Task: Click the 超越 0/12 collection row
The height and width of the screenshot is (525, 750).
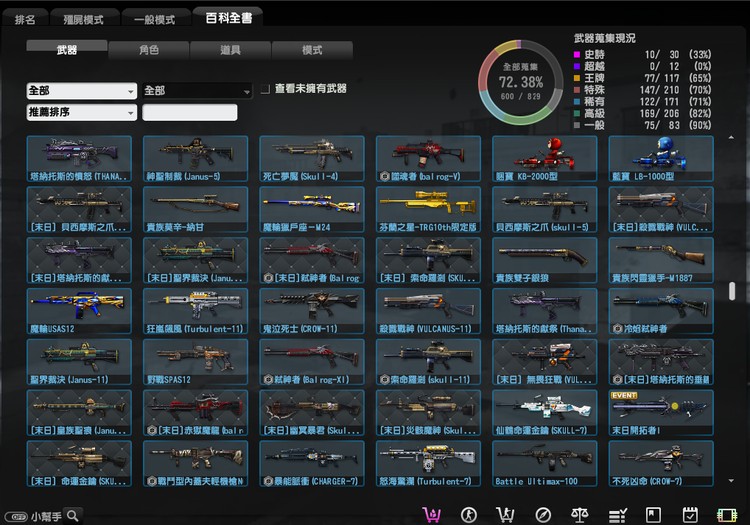Action: tap(642, 66)
